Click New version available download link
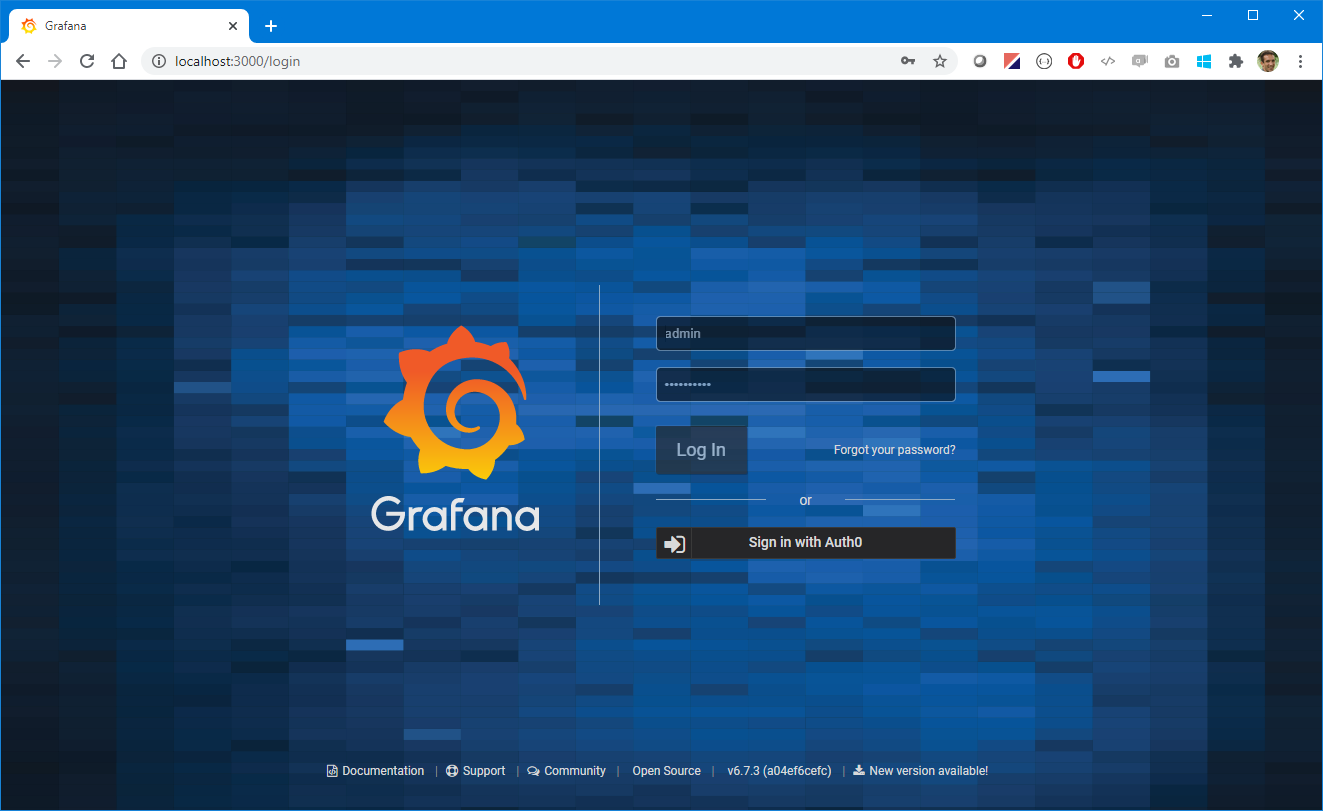 pyautogui.click(x=921, y=771)
